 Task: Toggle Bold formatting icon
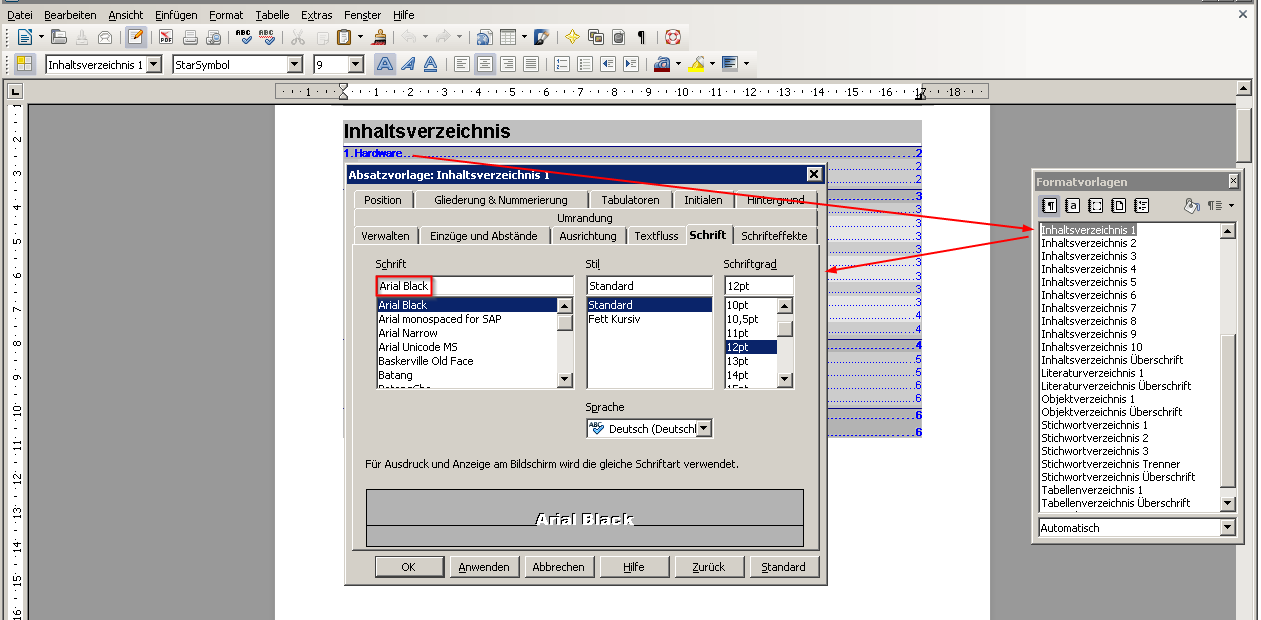(385, 64)
